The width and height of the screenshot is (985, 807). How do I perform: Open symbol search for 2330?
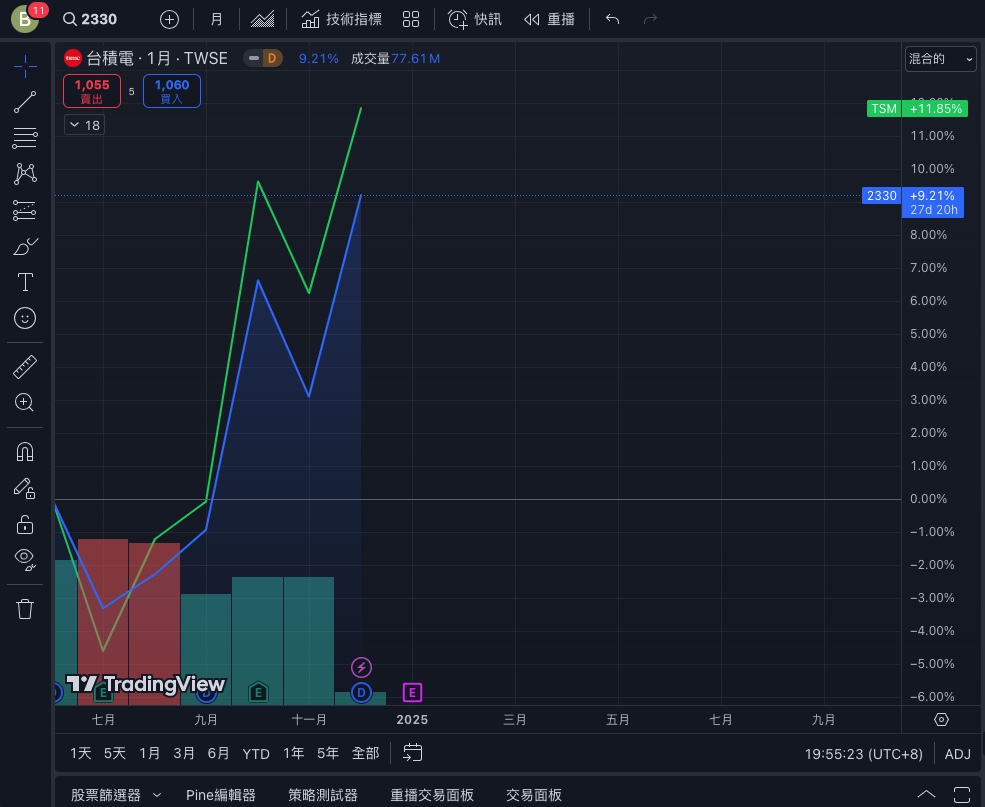tap(90, 19)
